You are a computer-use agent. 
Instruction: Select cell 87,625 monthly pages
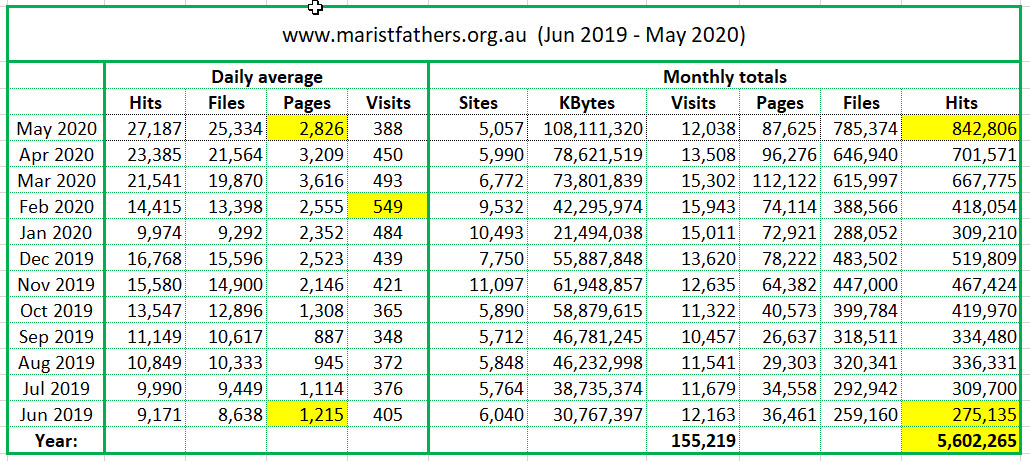779,129
